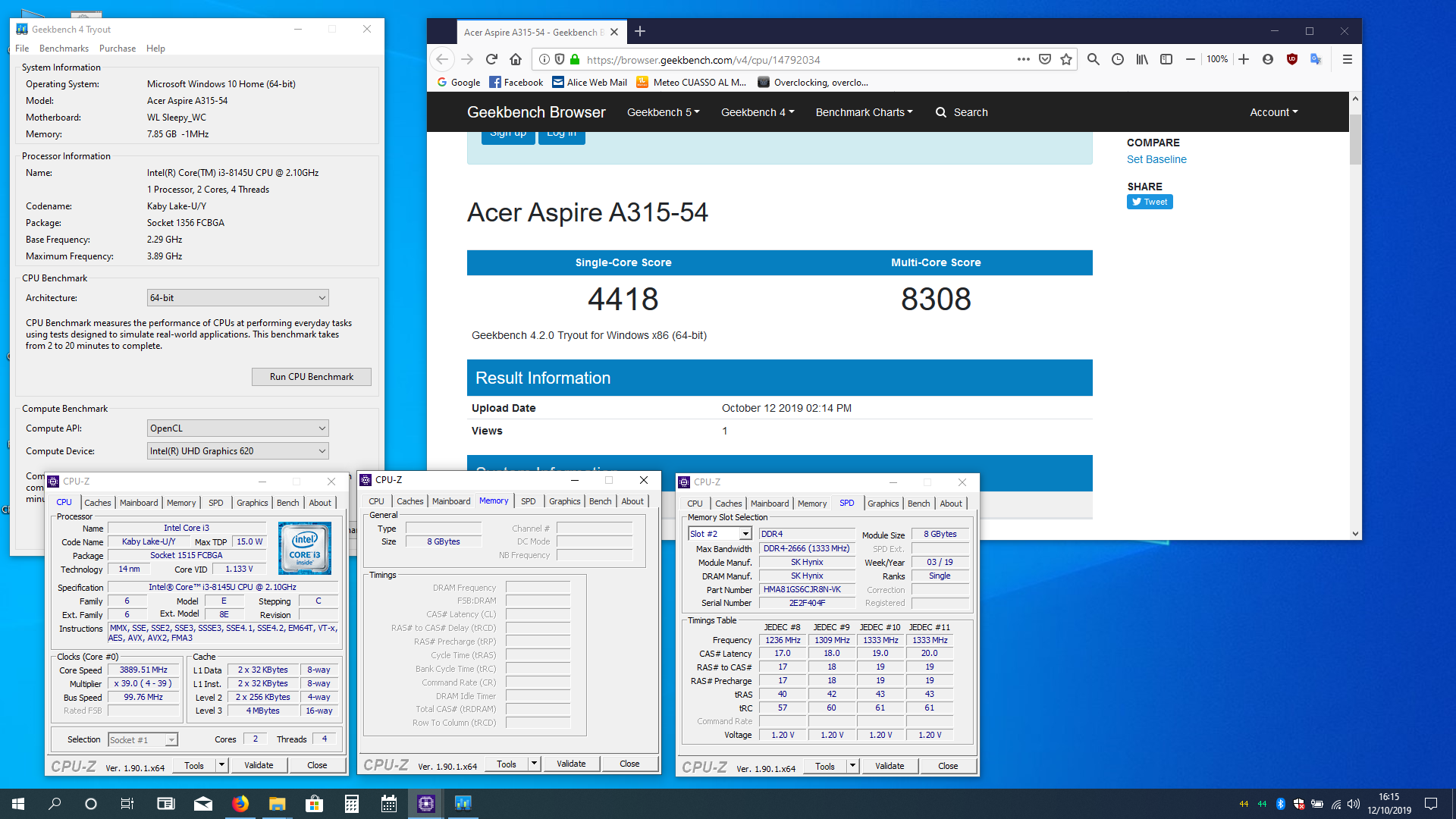Open Windows Start menu
The width and height of the screenshot is (1456, 819).
(18, 804)
